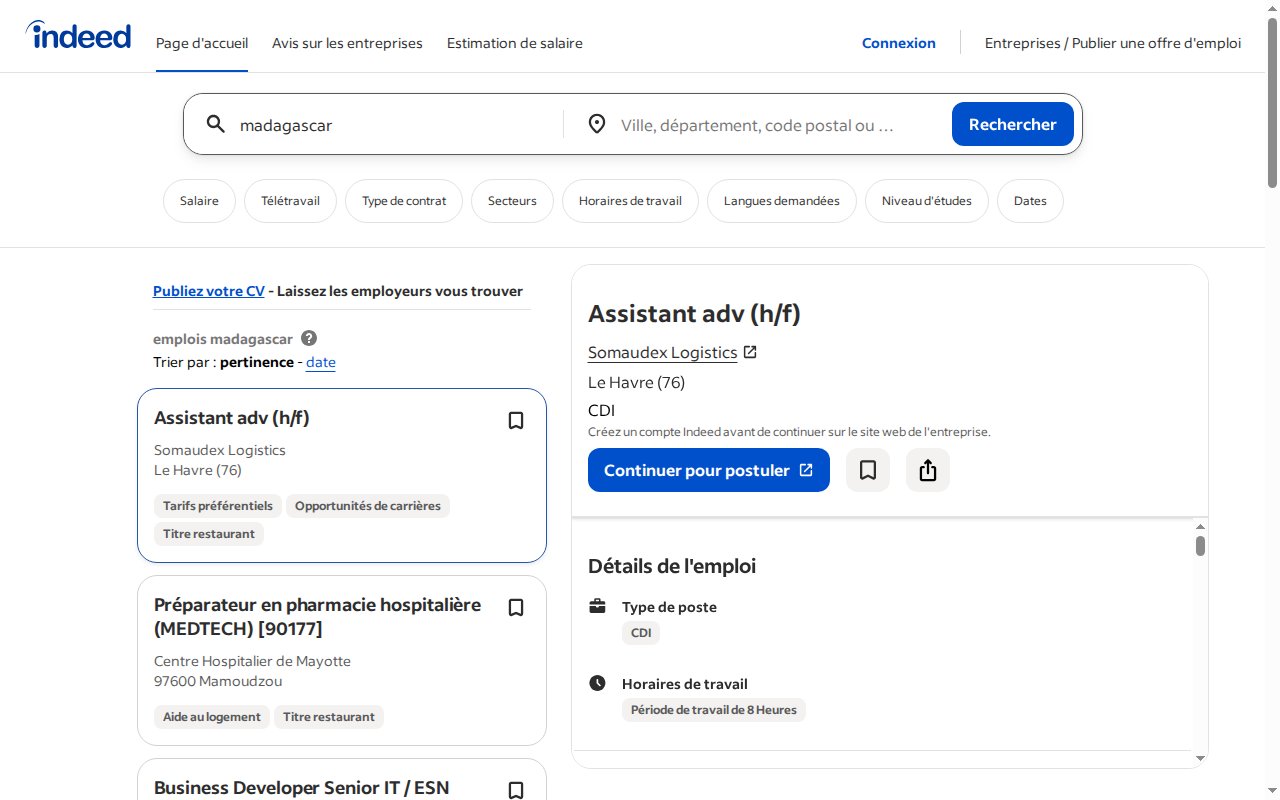Bookmark the Assistant adv job card

(516, 421)
